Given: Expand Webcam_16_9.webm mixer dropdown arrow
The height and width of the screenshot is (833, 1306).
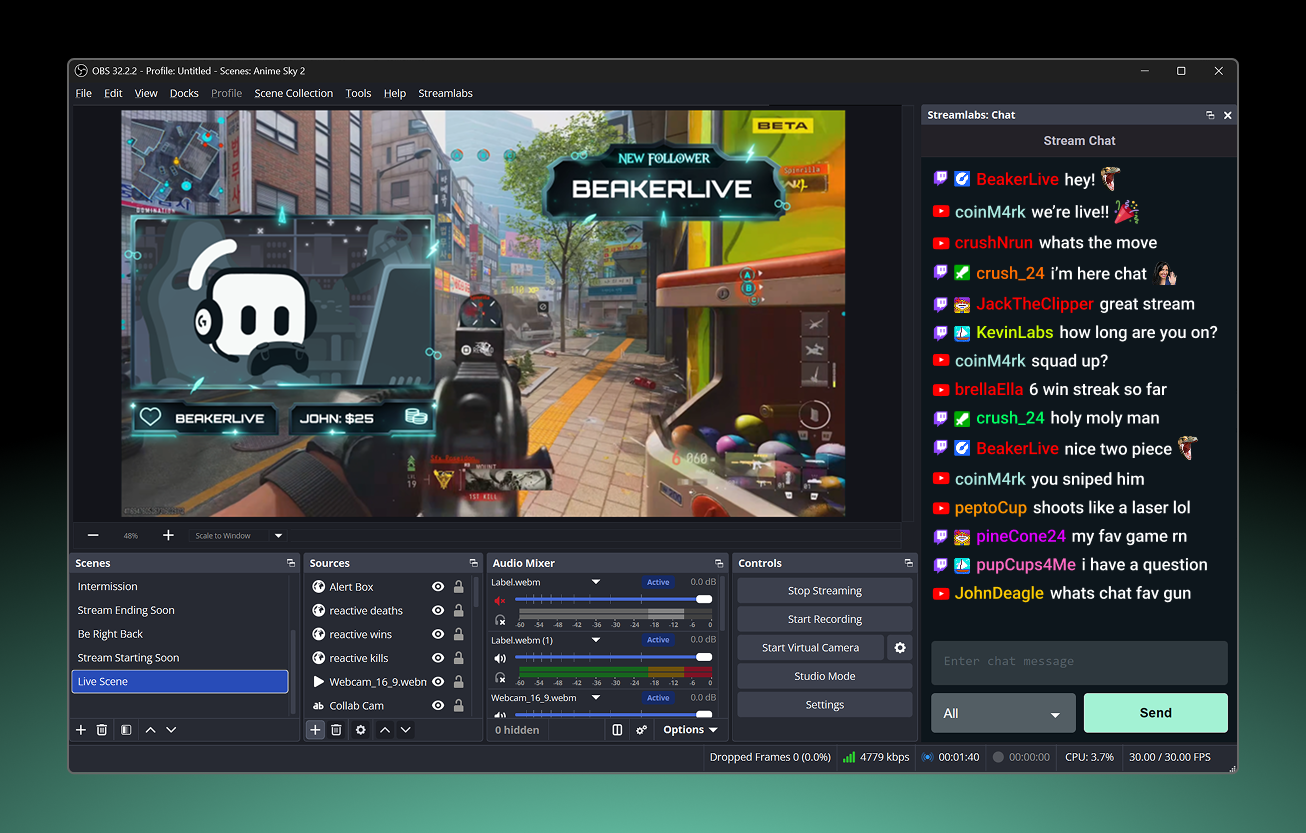Looking at the screenshot, I should tap(596, 698).
